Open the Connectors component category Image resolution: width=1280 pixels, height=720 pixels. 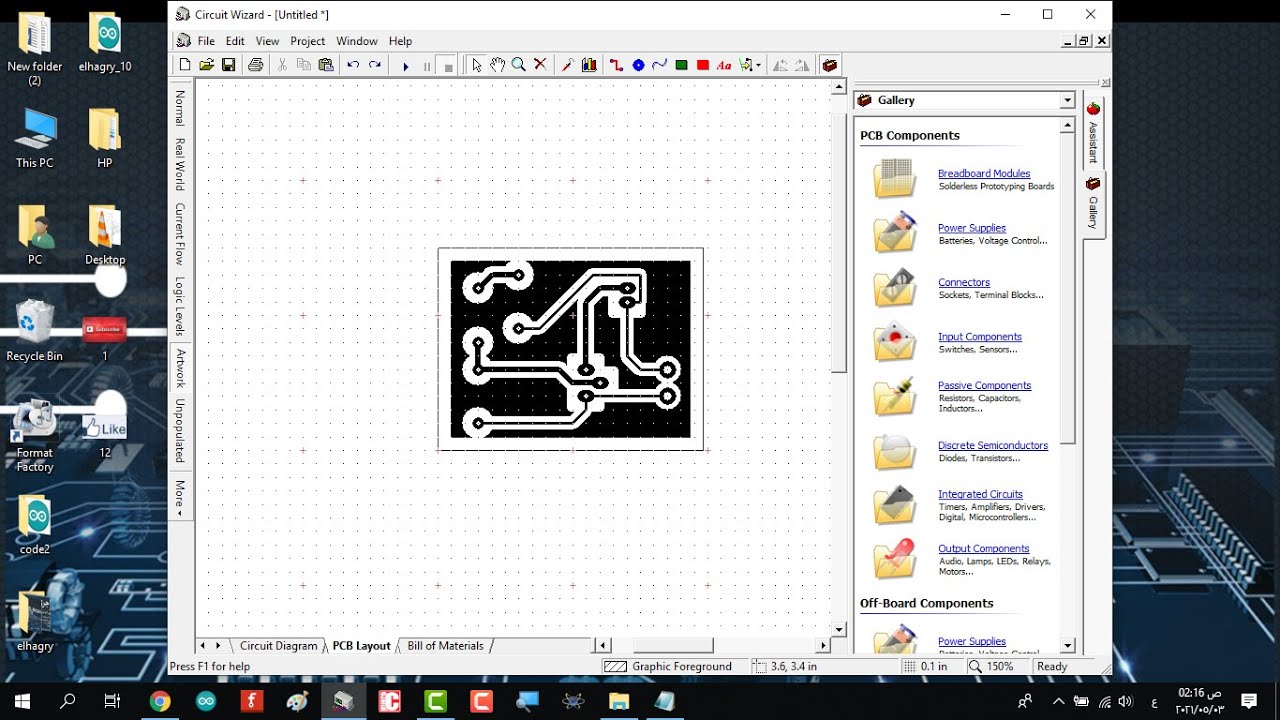(964, 282)
